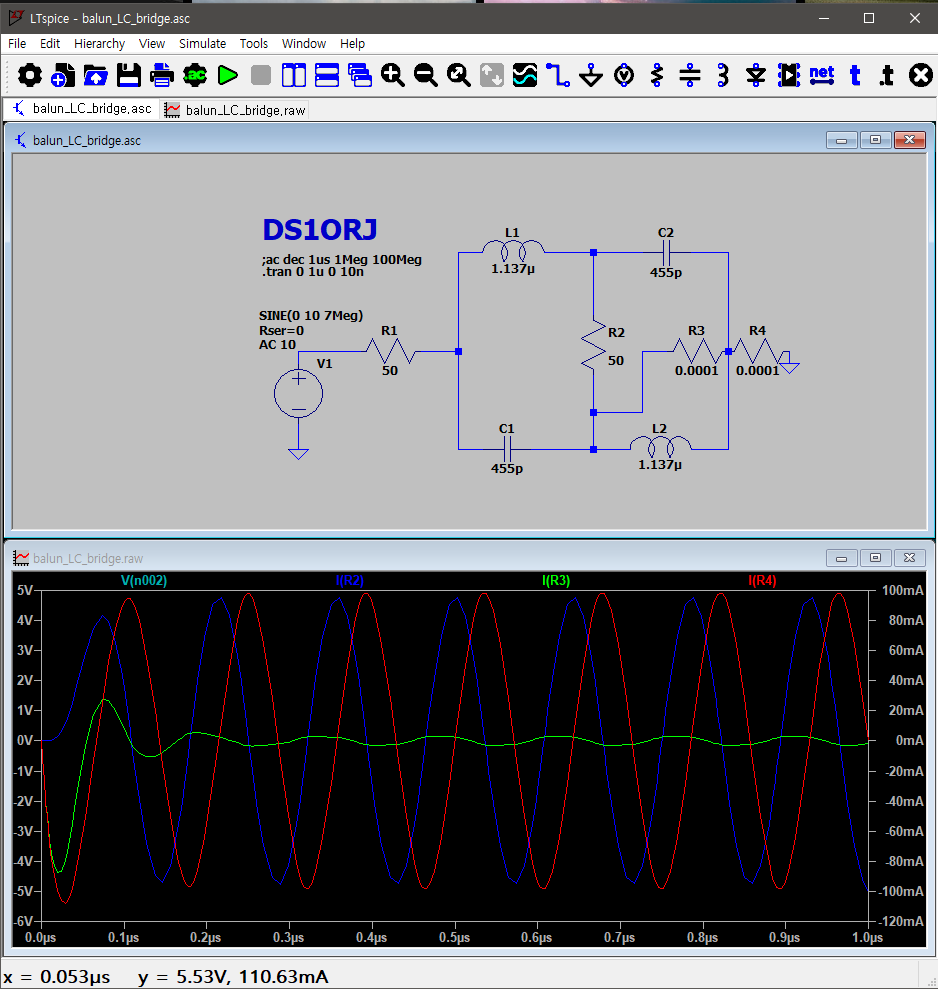Screen dimensions: 938x989
Task: Select the draw Wire tool
Action: (558, 76)
